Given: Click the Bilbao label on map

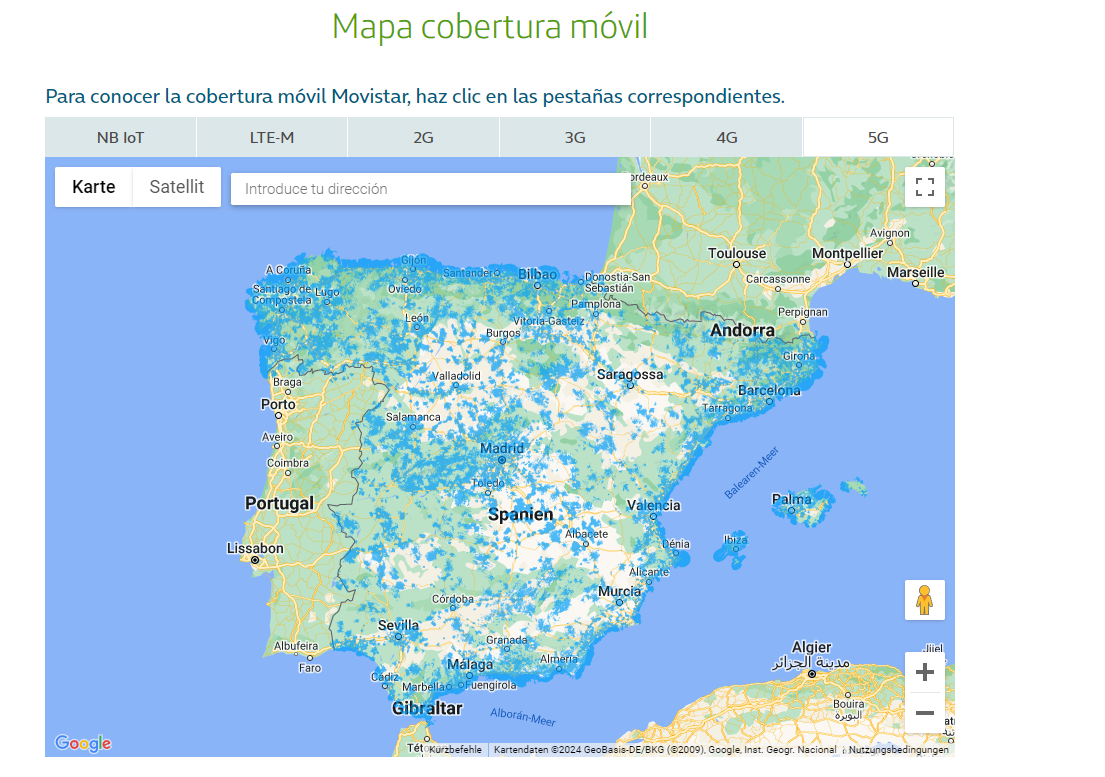Looking at the screenshot, I should pos(538,274).
